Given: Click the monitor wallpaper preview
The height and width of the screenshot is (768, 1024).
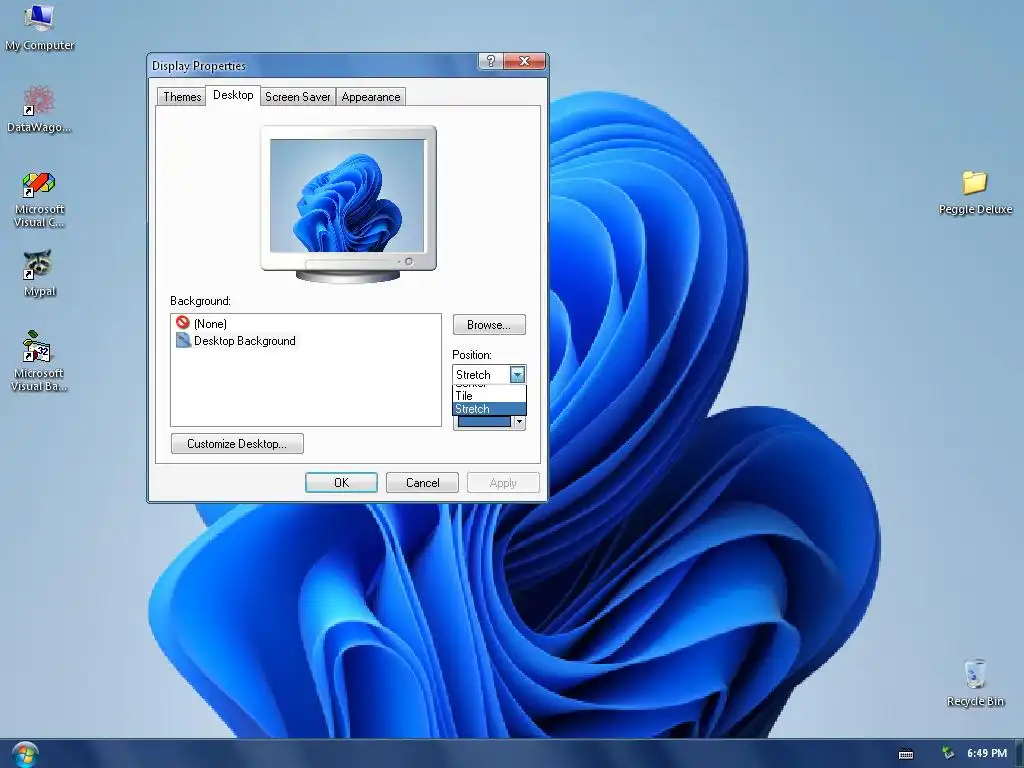Looking at the screenshot, I should pyautogui.click(x=347, y=195).
